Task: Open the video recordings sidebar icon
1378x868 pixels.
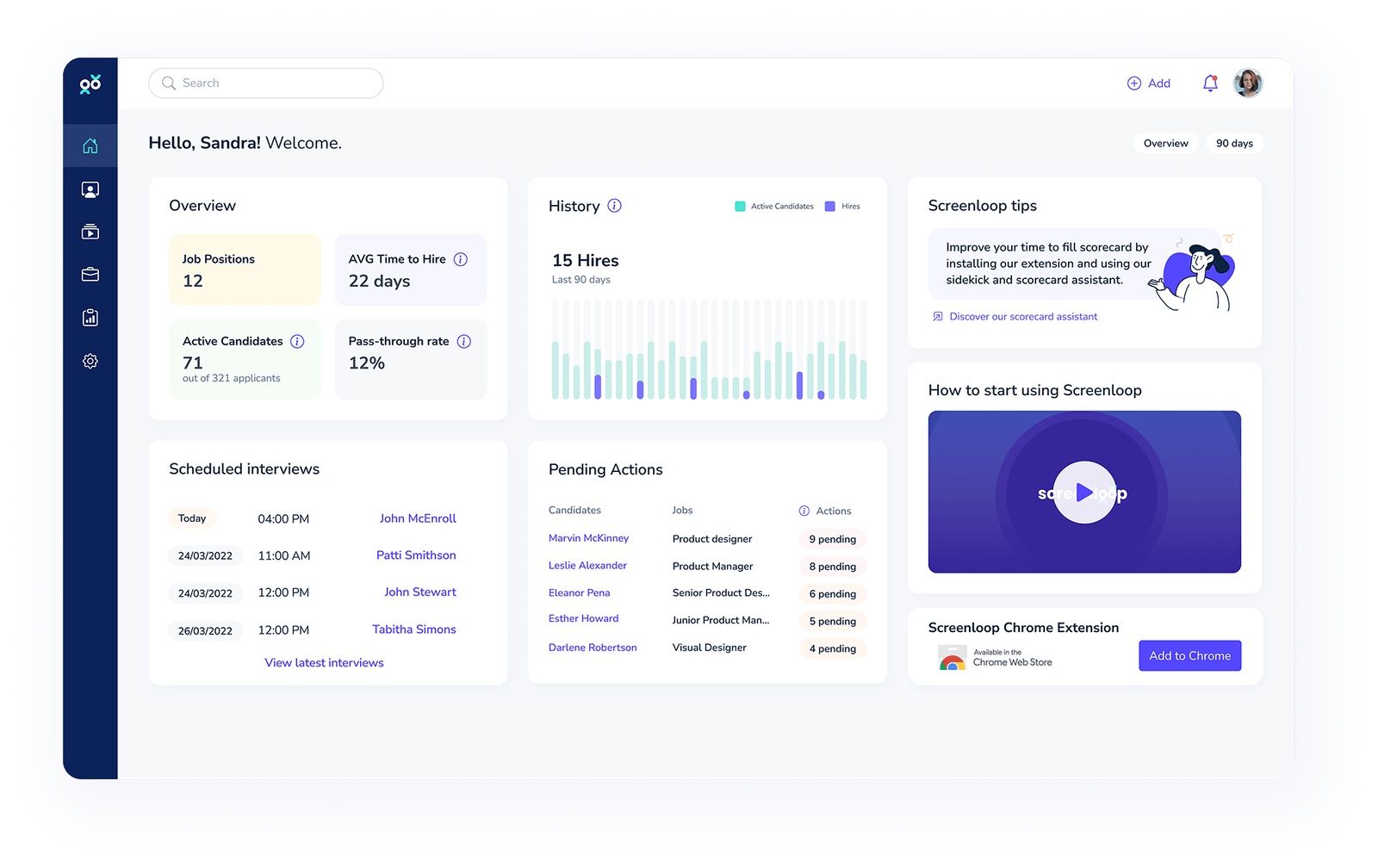Action: [x=90, y=232]
